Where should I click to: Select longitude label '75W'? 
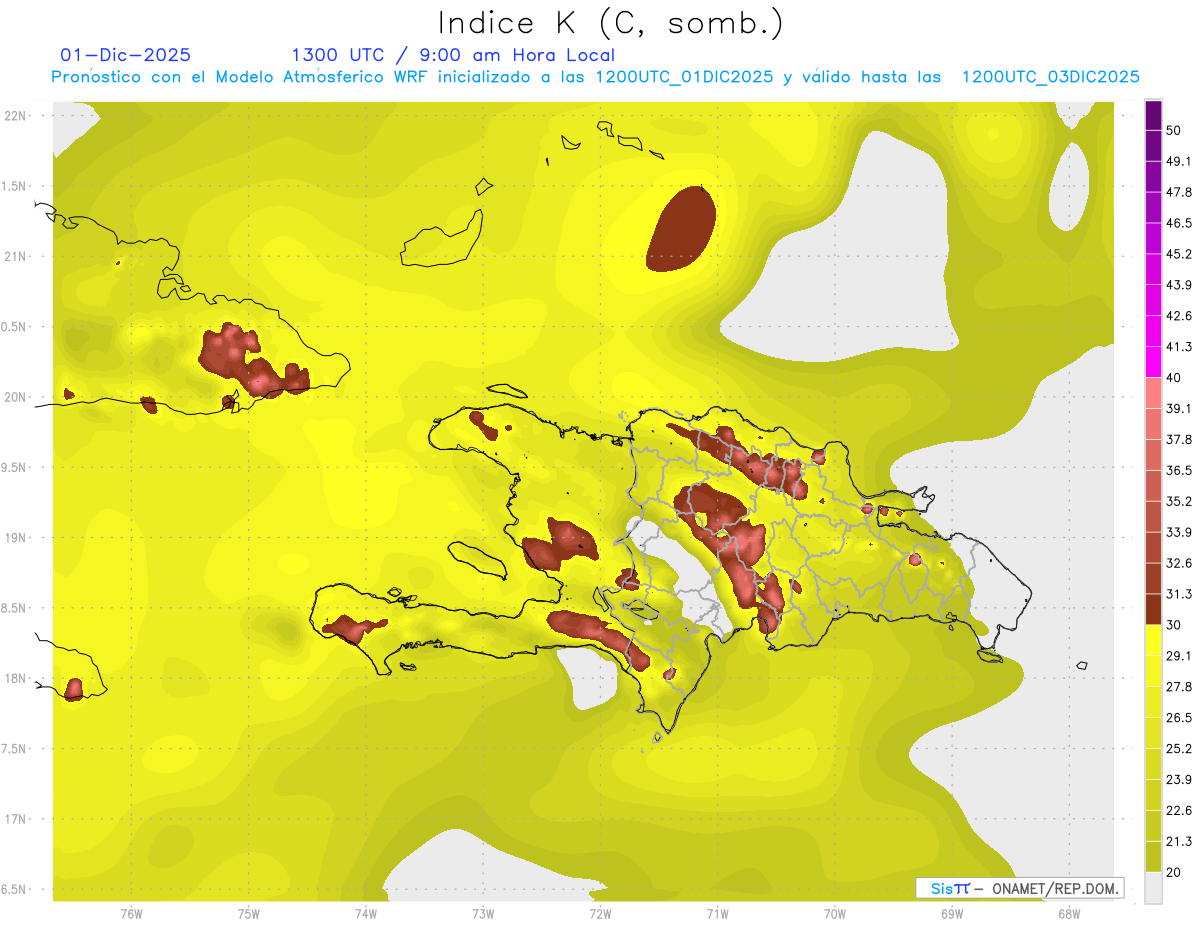click(x=248, y=914)
